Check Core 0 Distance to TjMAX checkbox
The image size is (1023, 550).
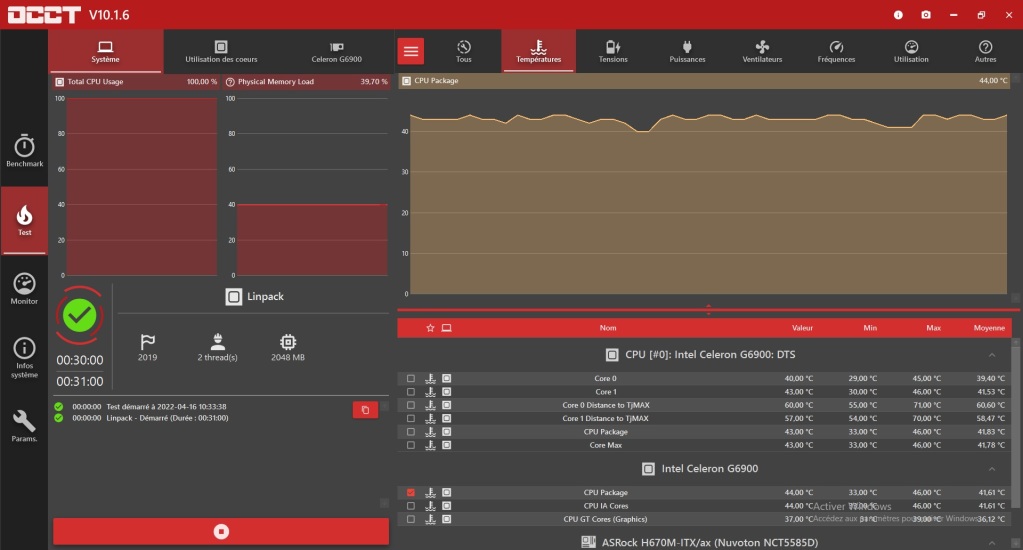pyautogui.click(x=410, y=405)
